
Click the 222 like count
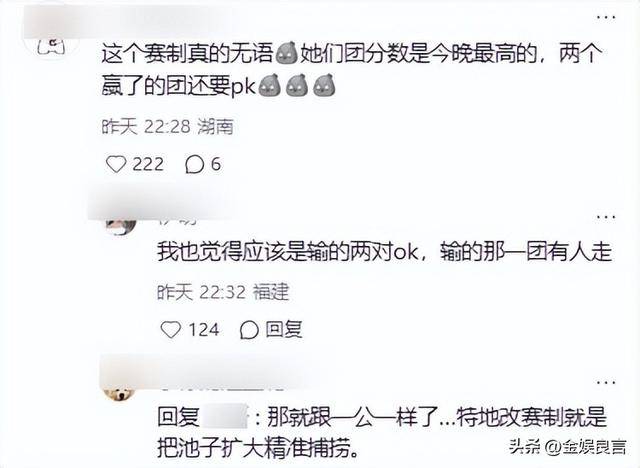tap(148, 164)
